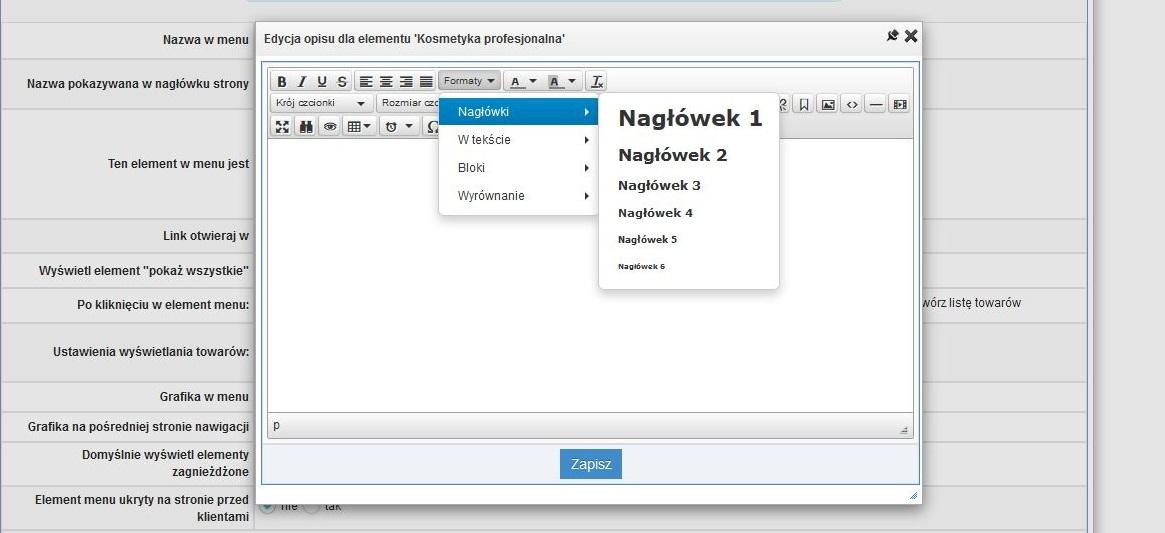
Task: Click 'Element menu ukryty na stronie' label
Action: click(142, 508)
